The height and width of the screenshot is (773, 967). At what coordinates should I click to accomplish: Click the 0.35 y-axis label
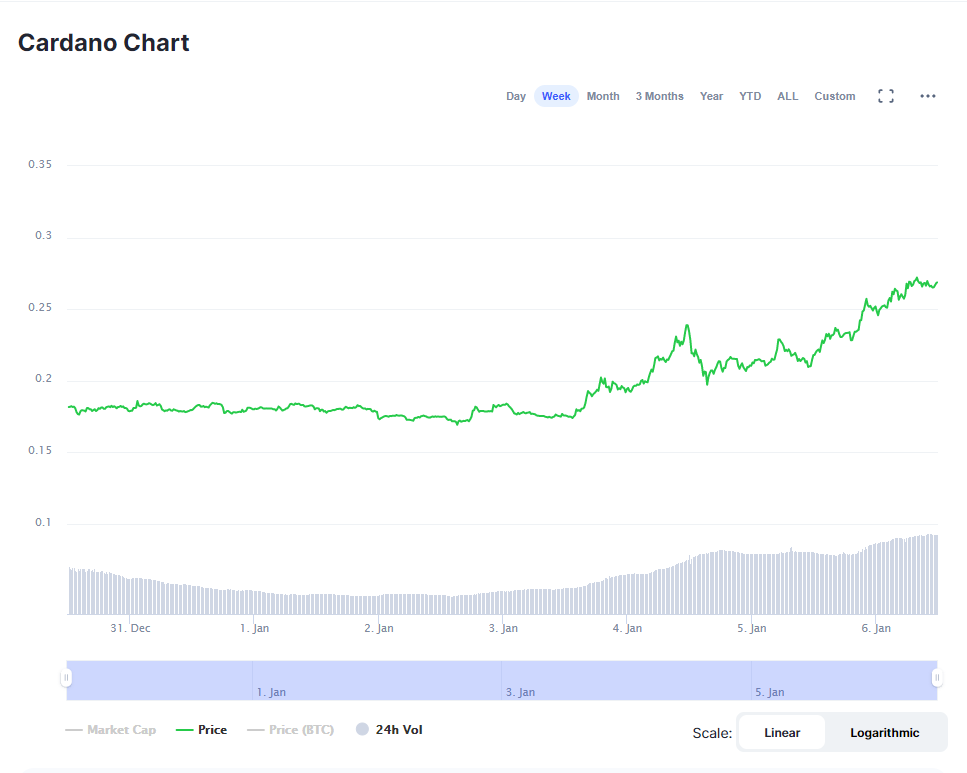pos(40,164)
